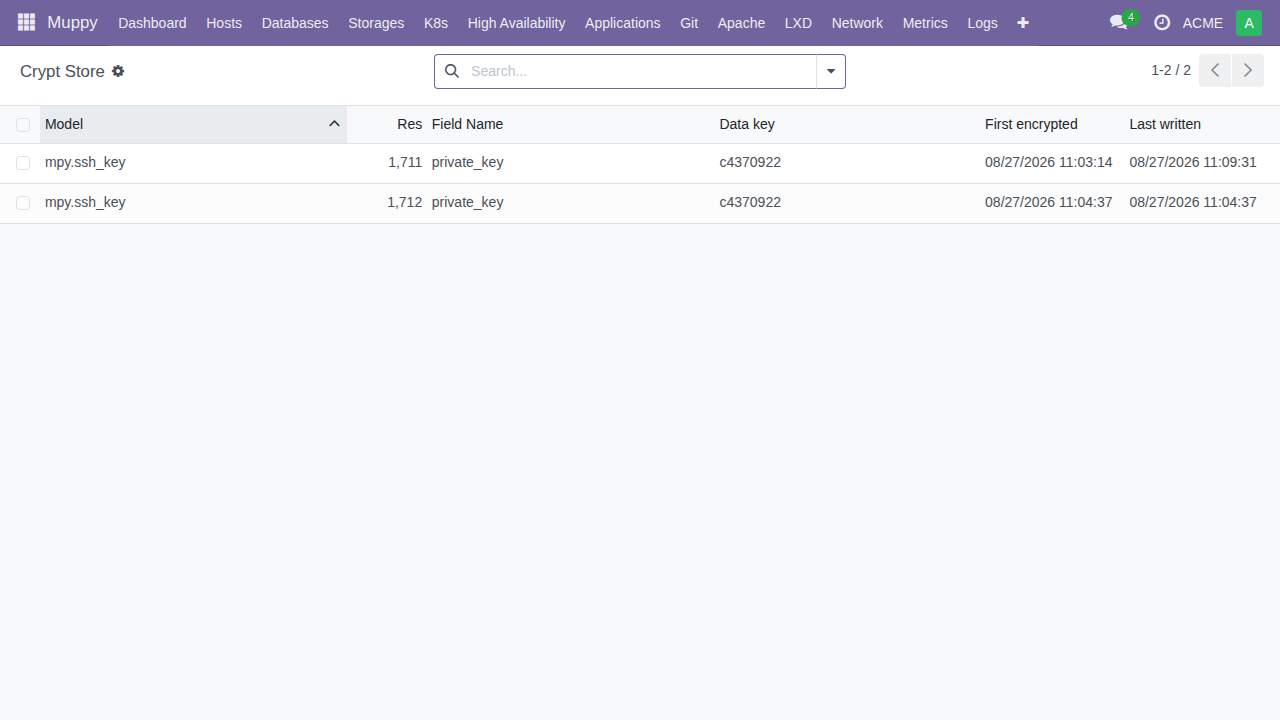
Task: Open the Hosts menu
Action: (x=224, y=22)
